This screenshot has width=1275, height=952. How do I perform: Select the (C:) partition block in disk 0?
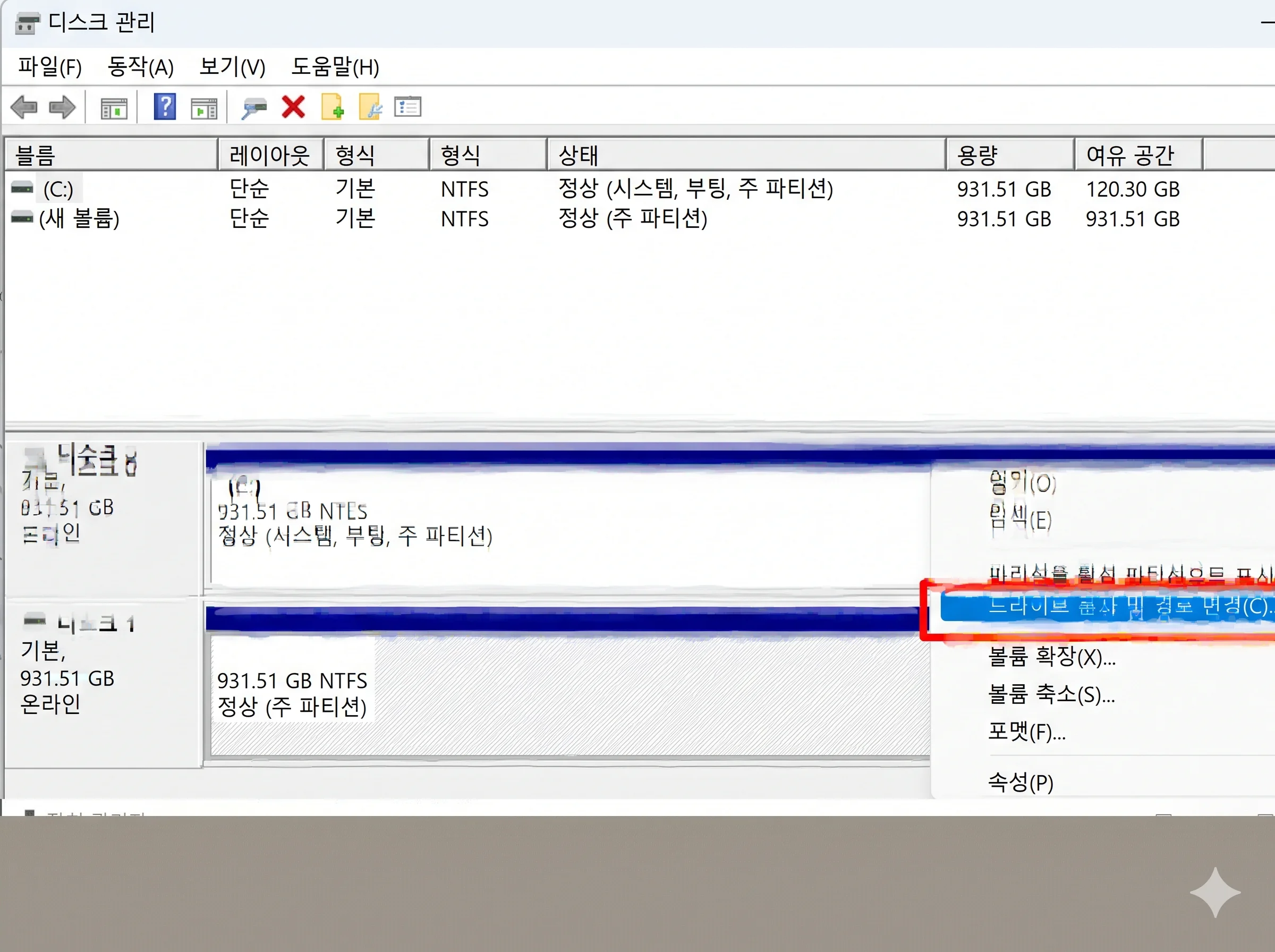[x=567, y=525]
